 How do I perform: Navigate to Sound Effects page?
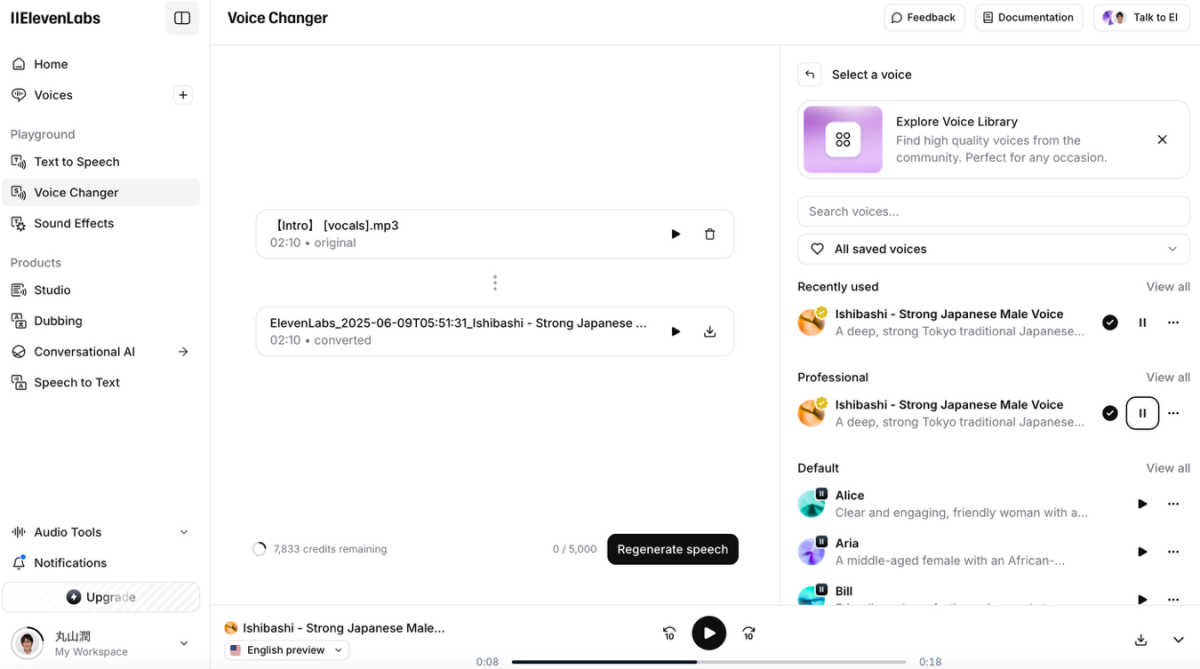pos(74,223)
